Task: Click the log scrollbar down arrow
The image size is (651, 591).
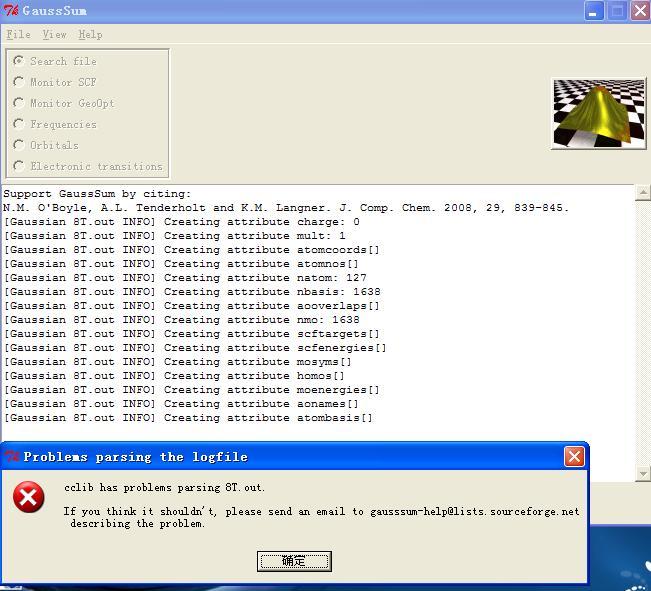Action: pyautogui.click(x=643, y=473)
